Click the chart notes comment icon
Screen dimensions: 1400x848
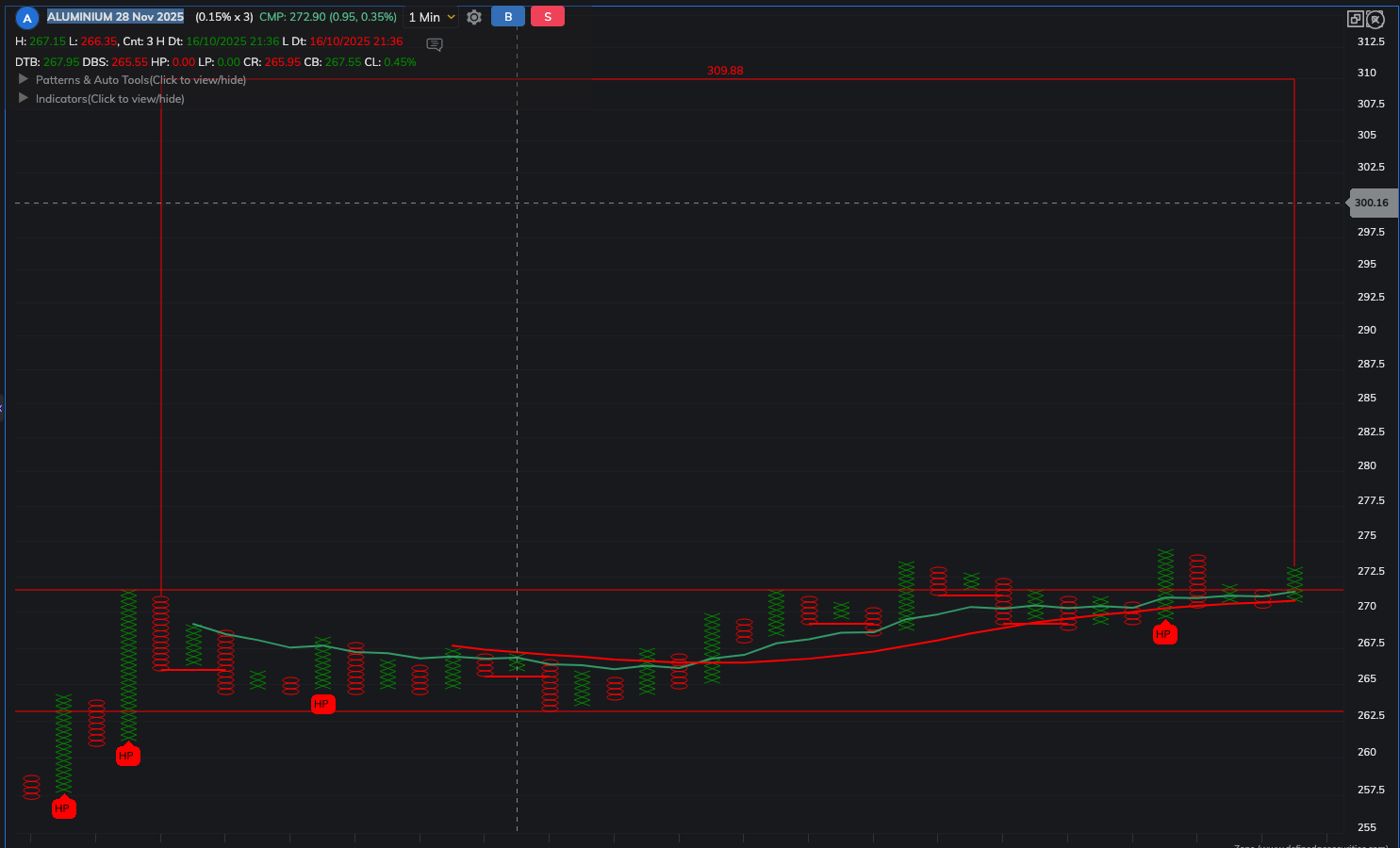coord(435,44)
